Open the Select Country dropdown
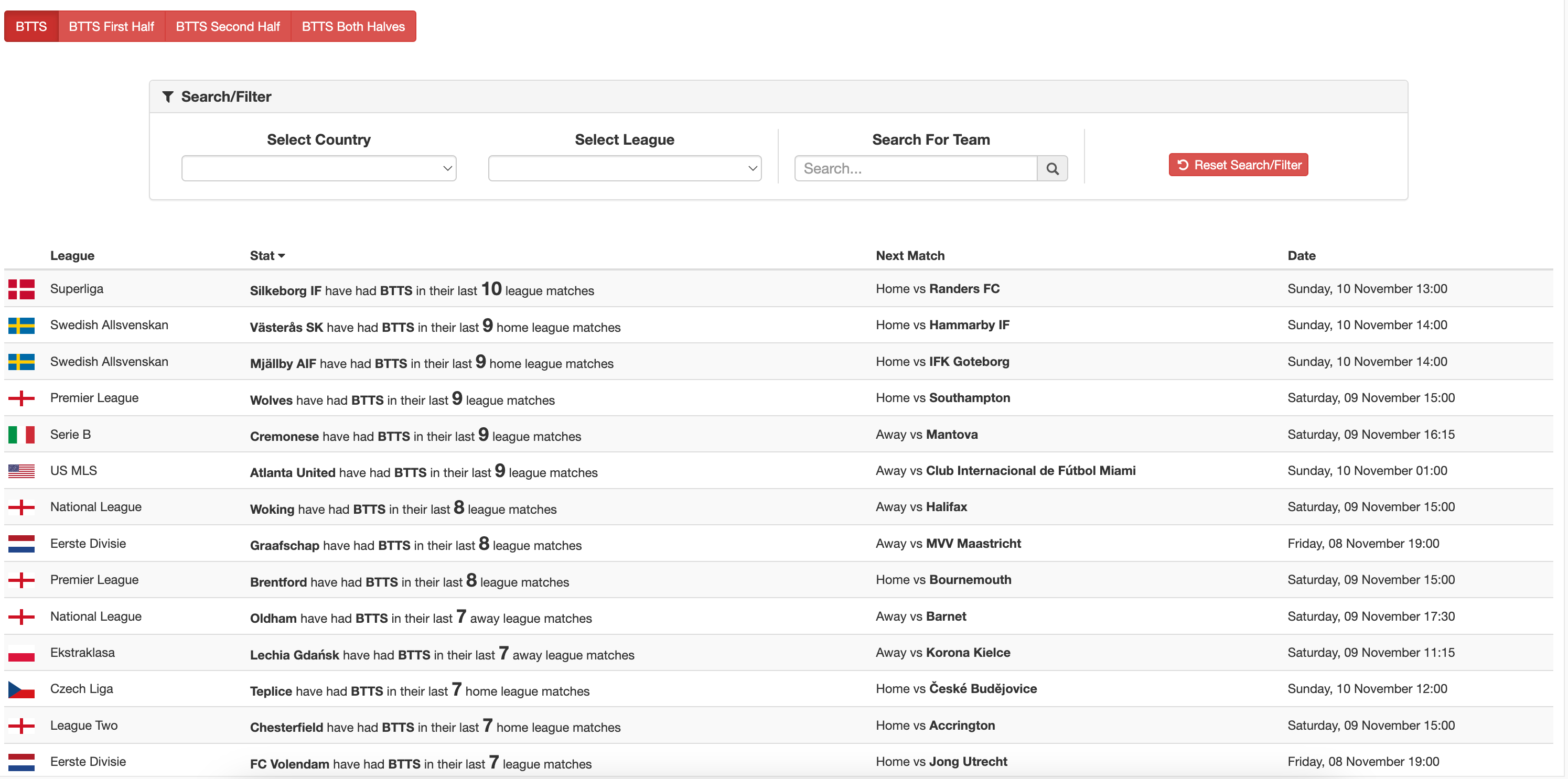 [x=318, y=169]
